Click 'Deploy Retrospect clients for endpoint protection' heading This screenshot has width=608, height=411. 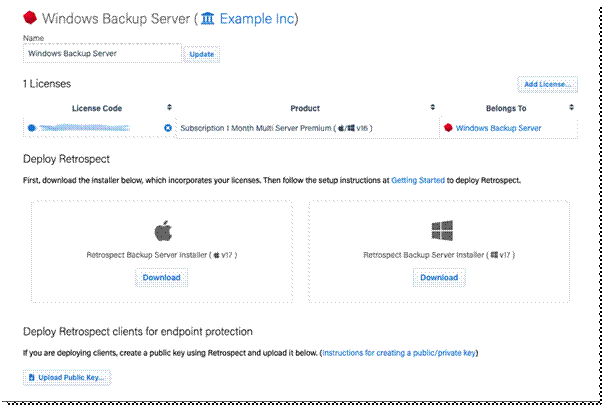point(138,332)
